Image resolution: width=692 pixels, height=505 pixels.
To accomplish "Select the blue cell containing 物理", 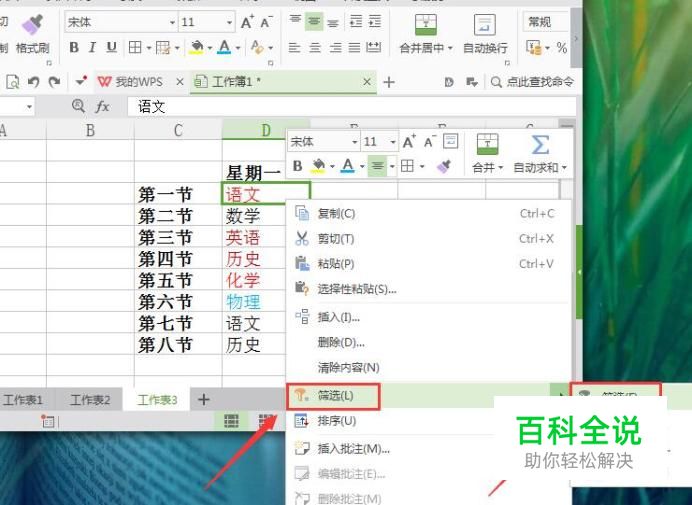I will point(254,302).
